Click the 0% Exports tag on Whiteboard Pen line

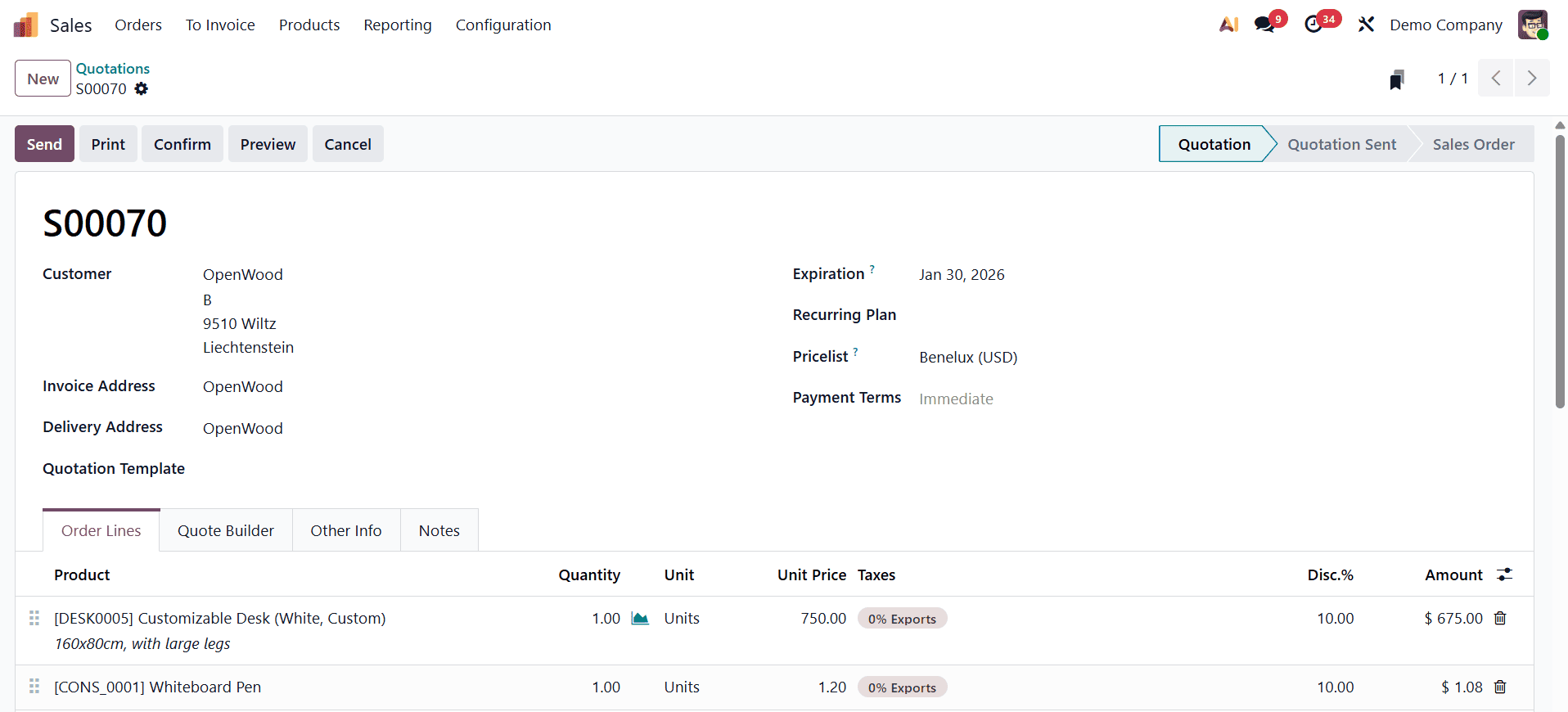(x=902, y=687)
